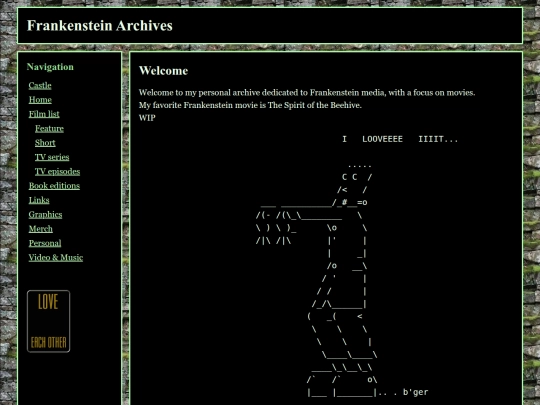Visit the Book editions link
This screenshot has height=405, width=540.
54,186
